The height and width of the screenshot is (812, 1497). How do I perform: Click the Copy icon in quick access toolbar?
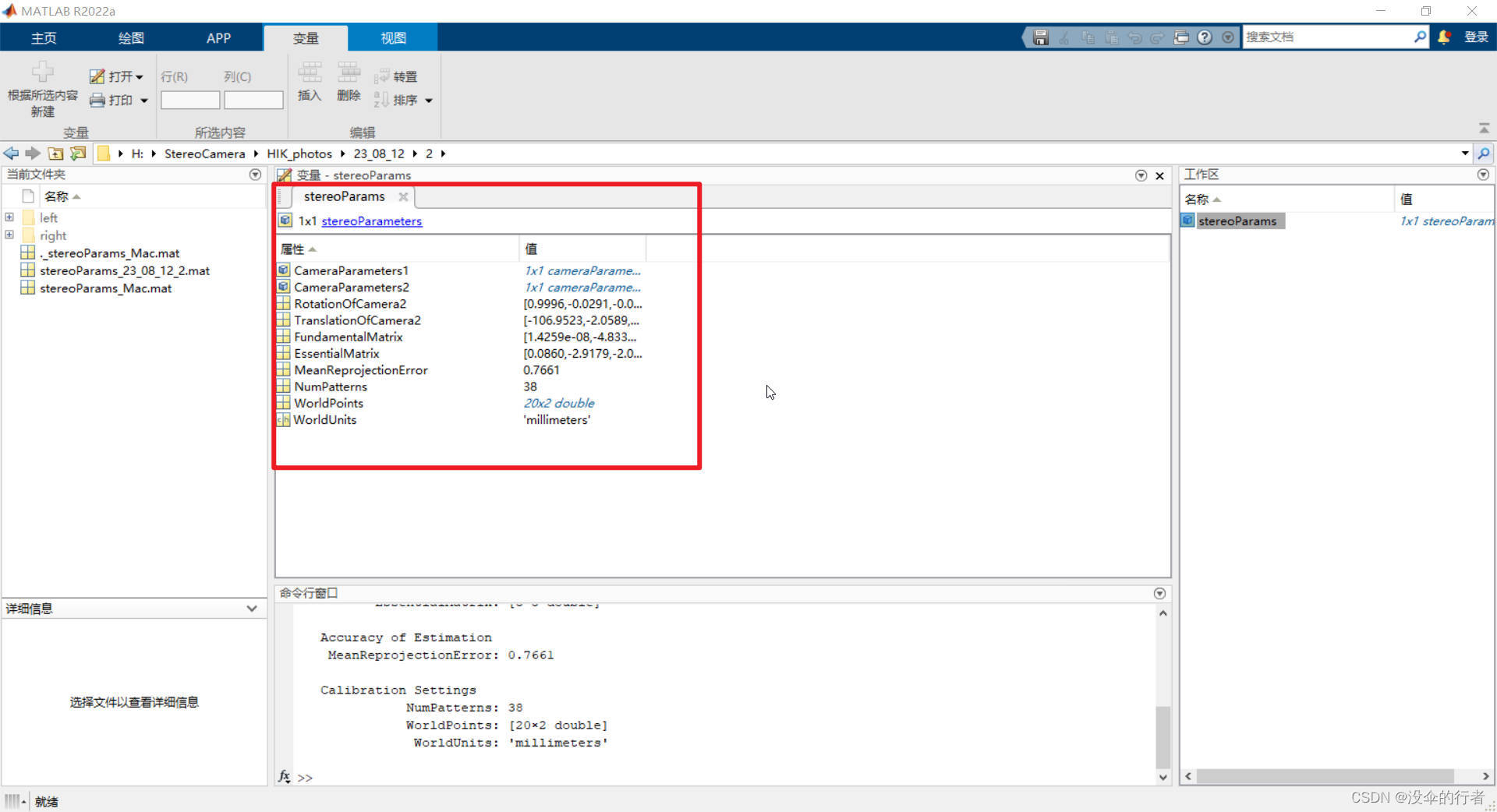click(1088, 37)
